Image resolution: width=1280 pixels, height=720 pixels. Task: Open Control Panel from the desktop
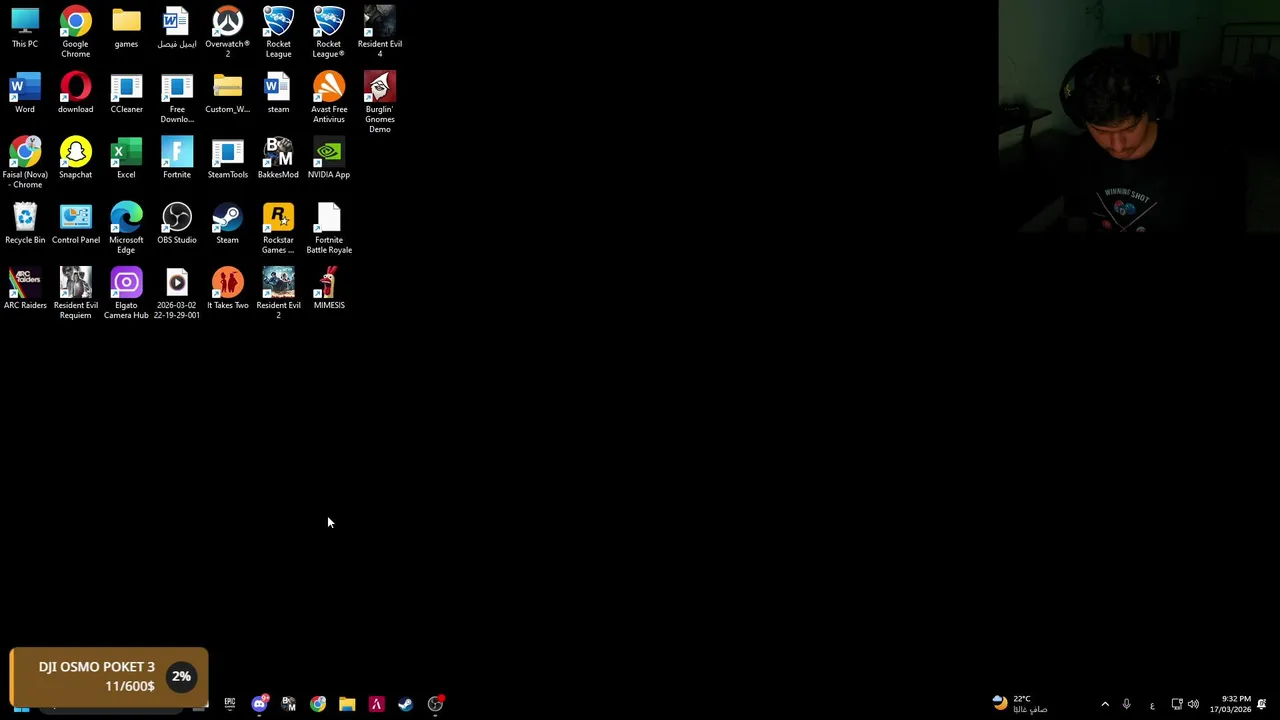(x=75, y=223)
